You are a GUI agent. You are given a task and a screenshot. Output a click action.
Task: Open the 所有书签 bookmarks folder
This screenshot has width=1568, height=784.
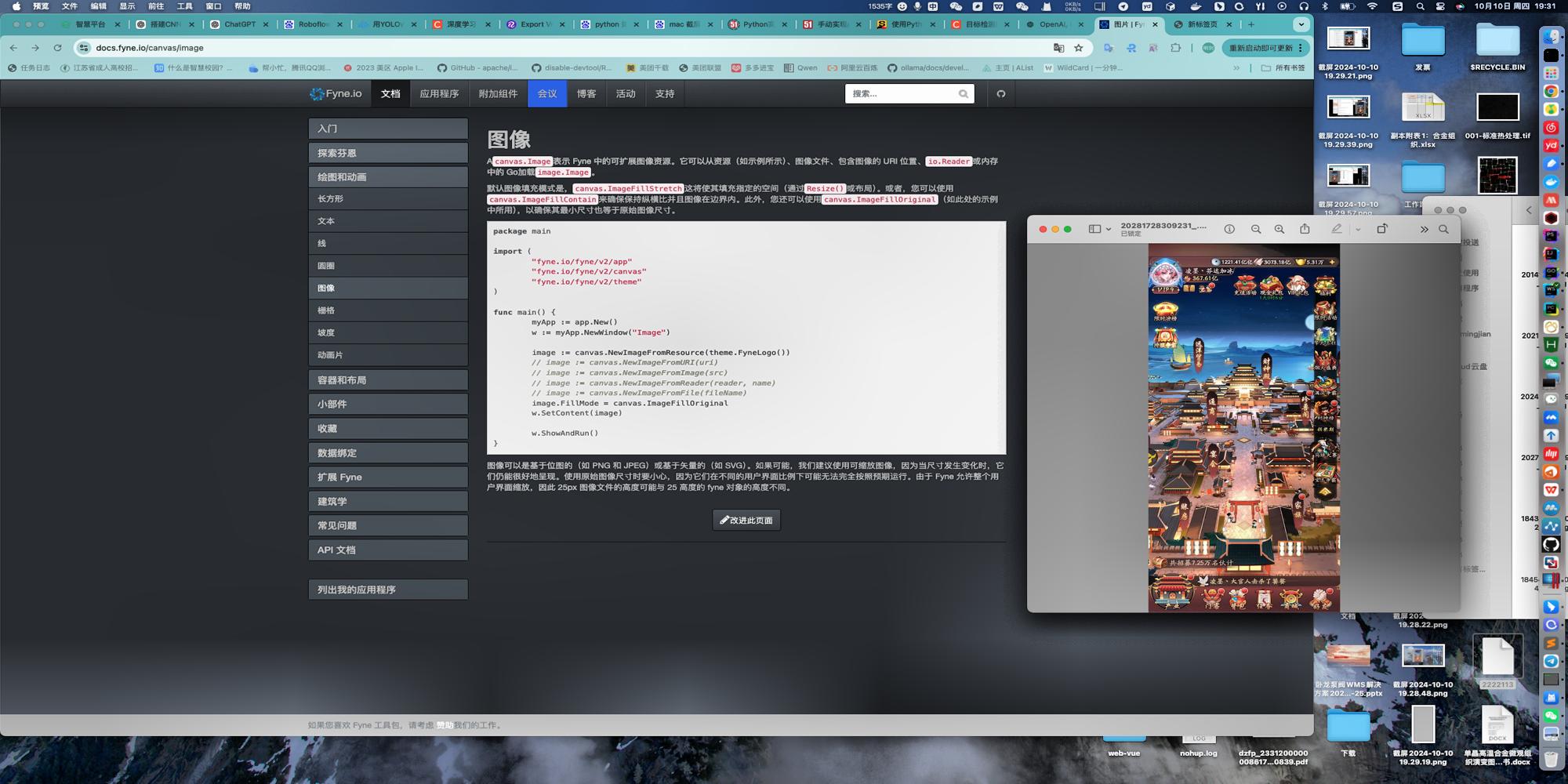pos(1283,68)
